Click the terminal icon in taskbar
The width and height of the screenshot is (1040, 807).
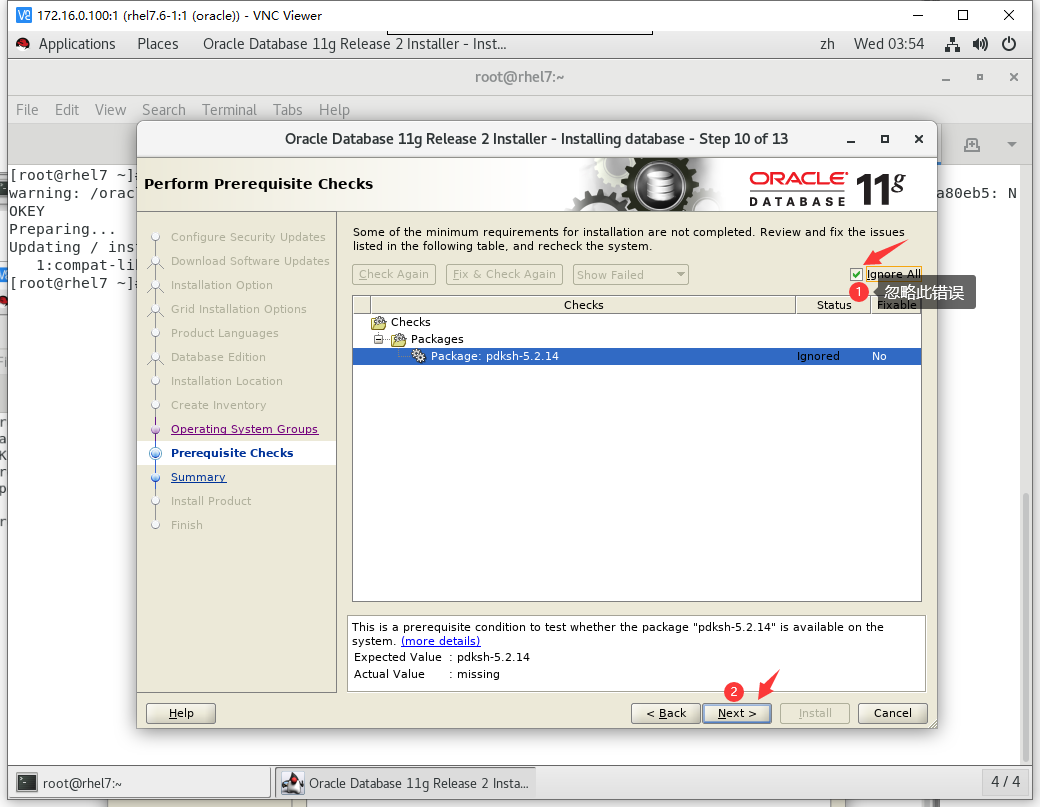27,783
